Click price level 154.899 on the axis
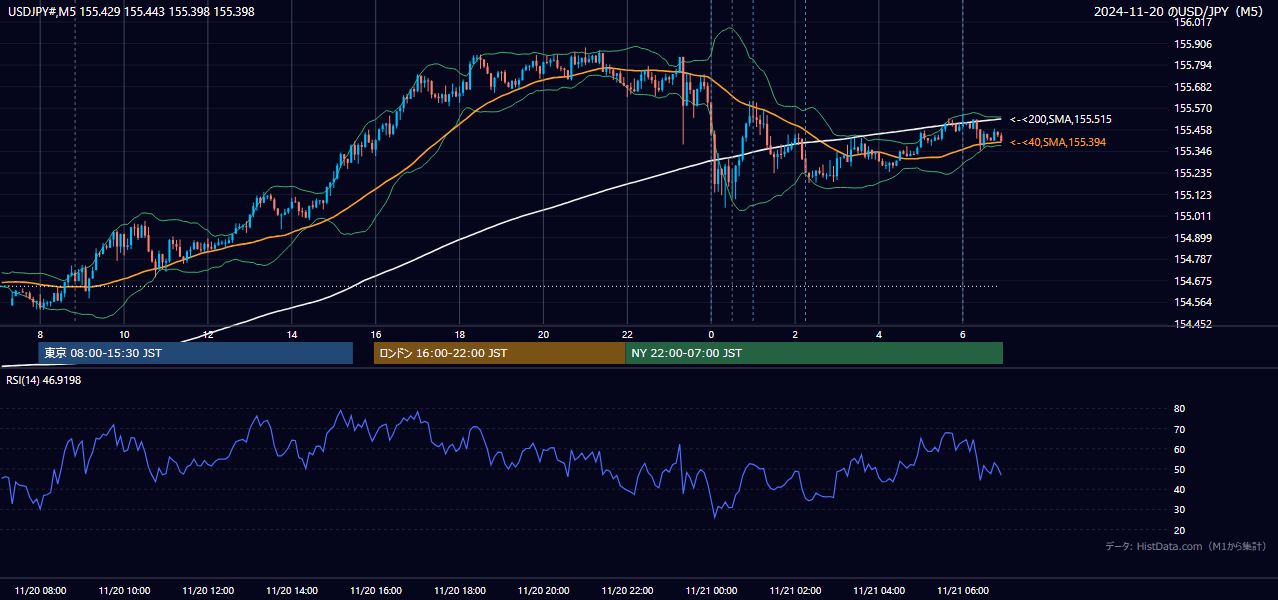Viewport: 1278px width, 600px height. (1193, 238)
